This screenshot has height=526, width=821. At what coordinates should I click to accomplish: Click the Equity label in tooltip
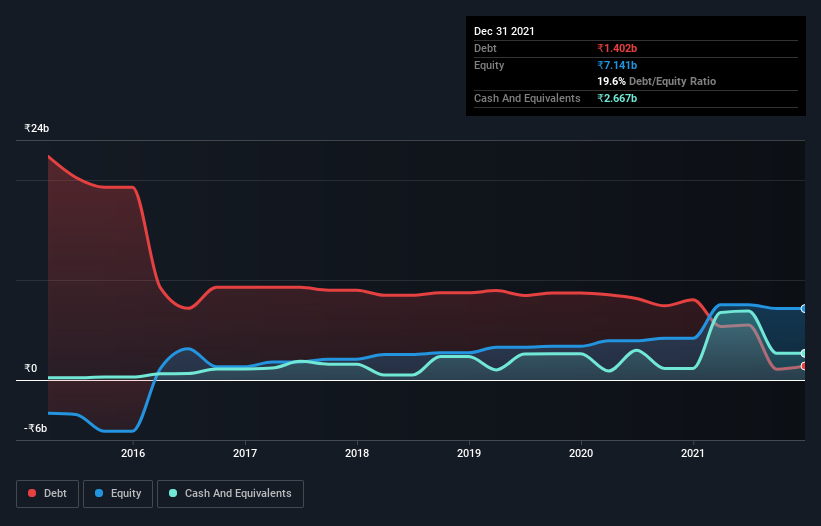[489, 65]
